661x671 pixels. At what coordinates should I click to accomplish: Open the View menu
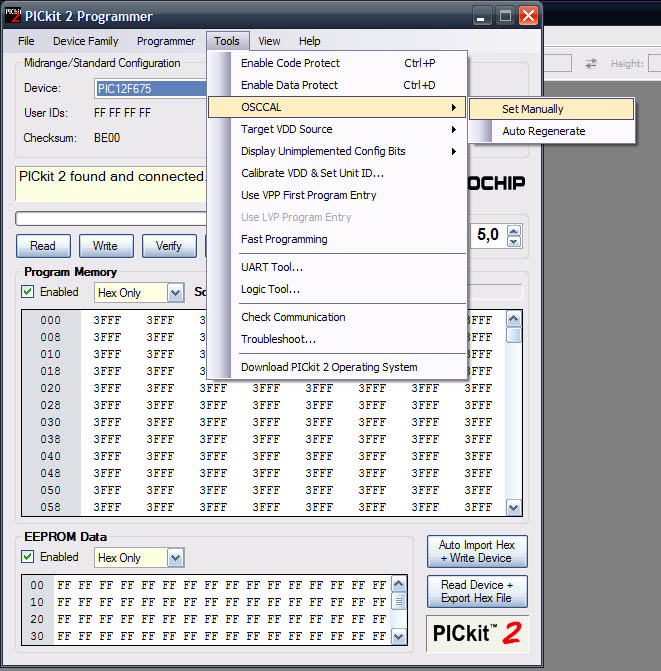269,41
